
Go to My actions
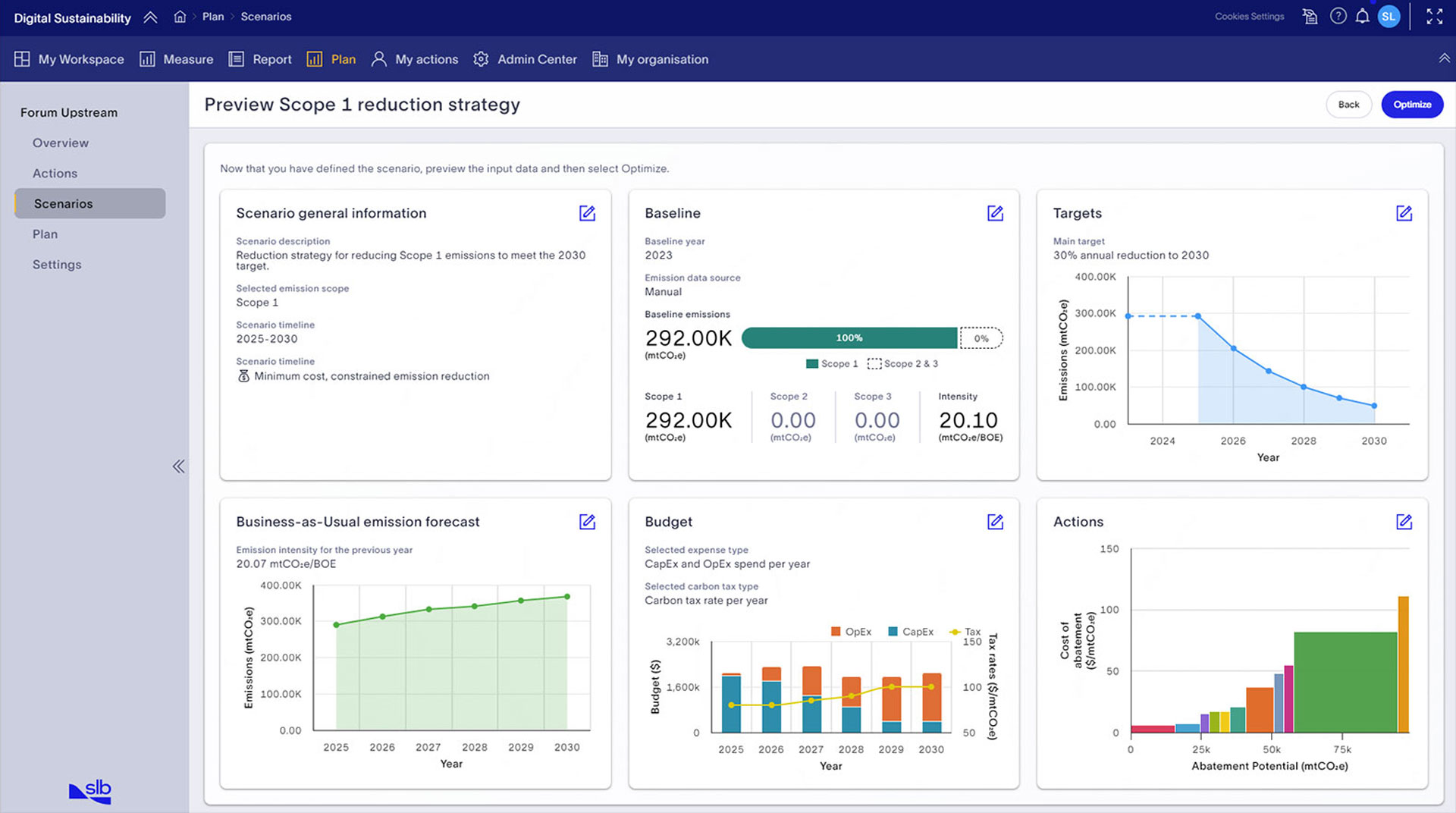[x=415, y=59]
